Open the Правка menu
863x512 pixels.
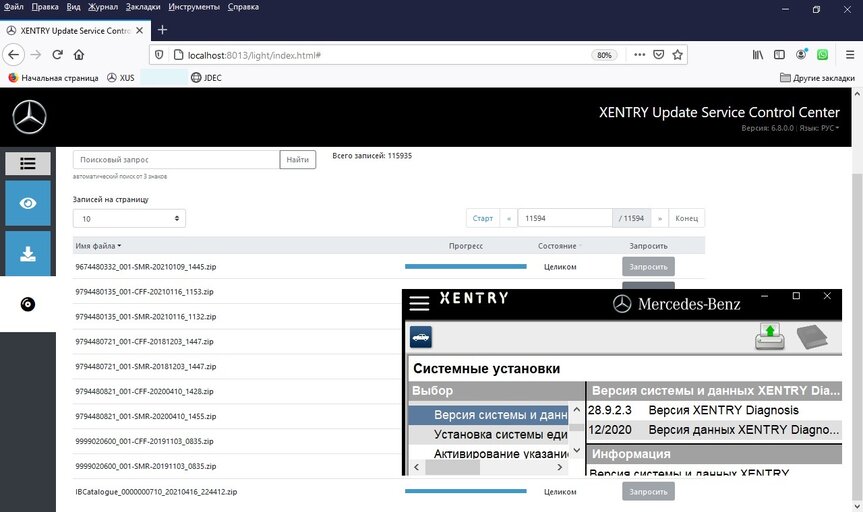tap(45, 7)
